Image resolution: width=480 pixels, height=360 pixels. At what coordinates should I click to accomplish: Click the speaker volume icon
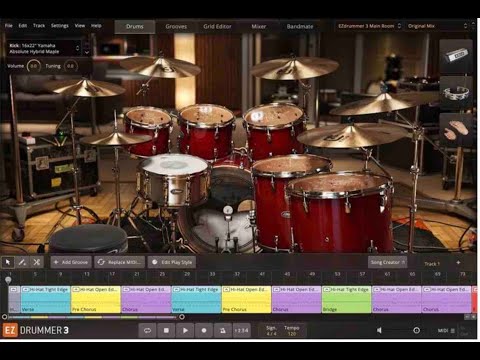click(379, 330)
